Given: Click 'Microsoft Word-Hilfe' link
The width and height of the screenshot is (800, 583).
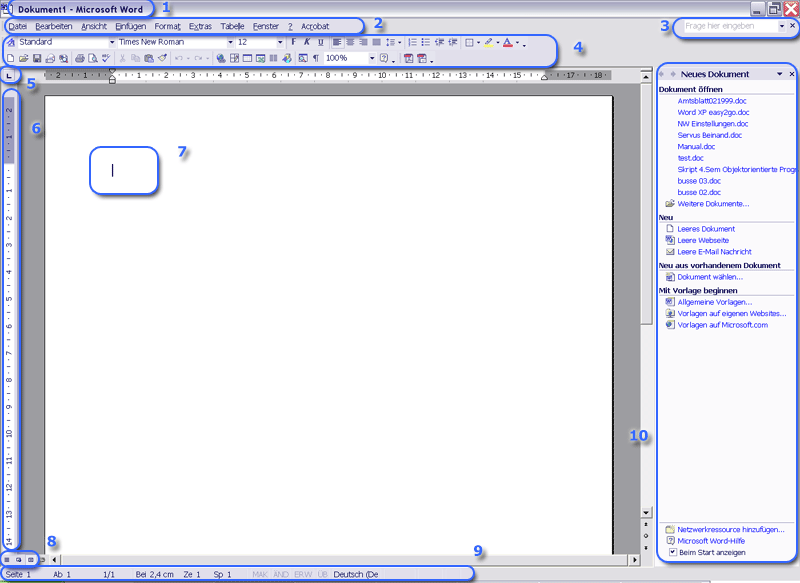Looking at the screenshot, I should tap(711, 541).
